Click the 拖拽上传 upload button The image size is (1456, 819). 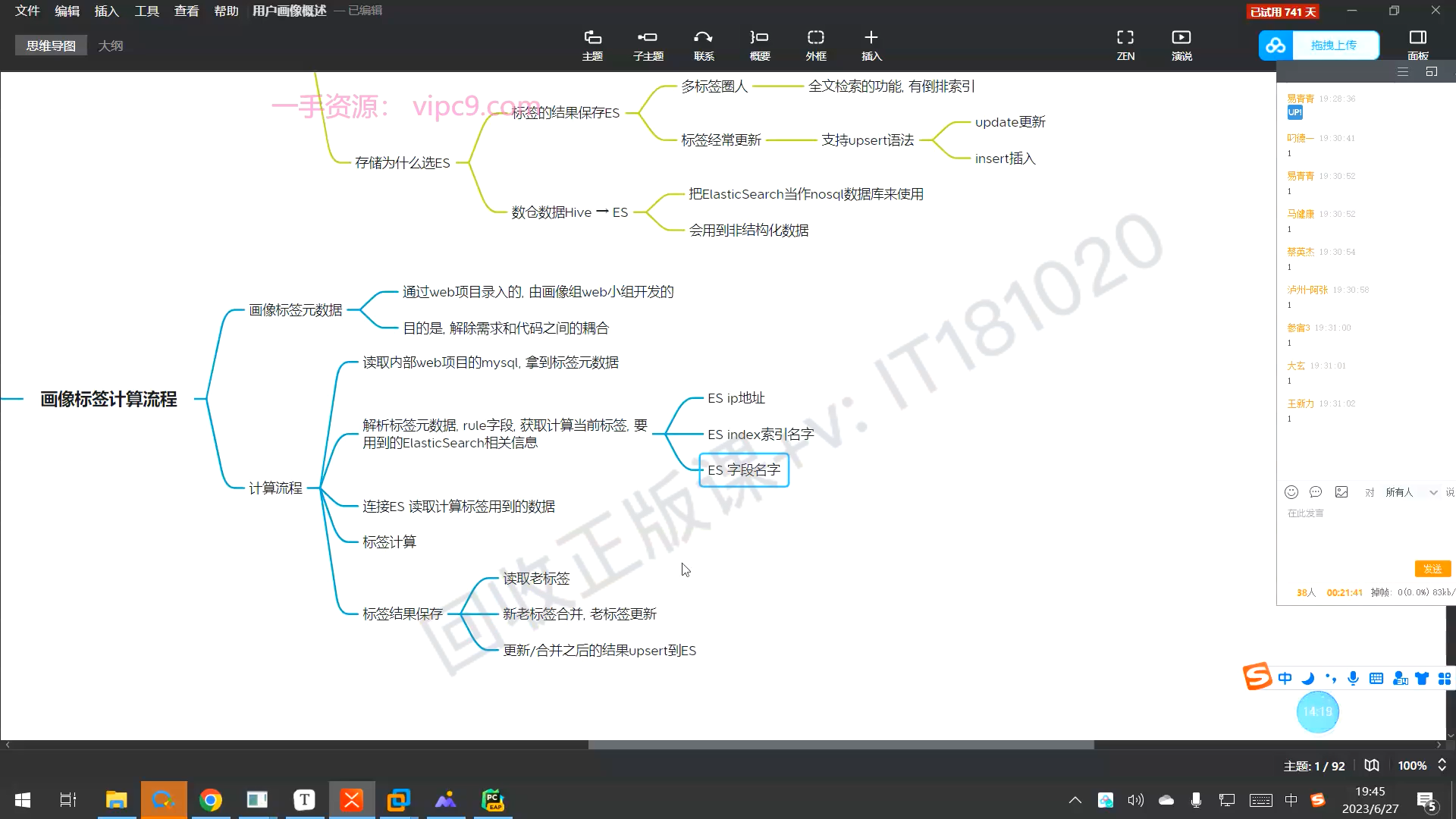click(1334, 45)
